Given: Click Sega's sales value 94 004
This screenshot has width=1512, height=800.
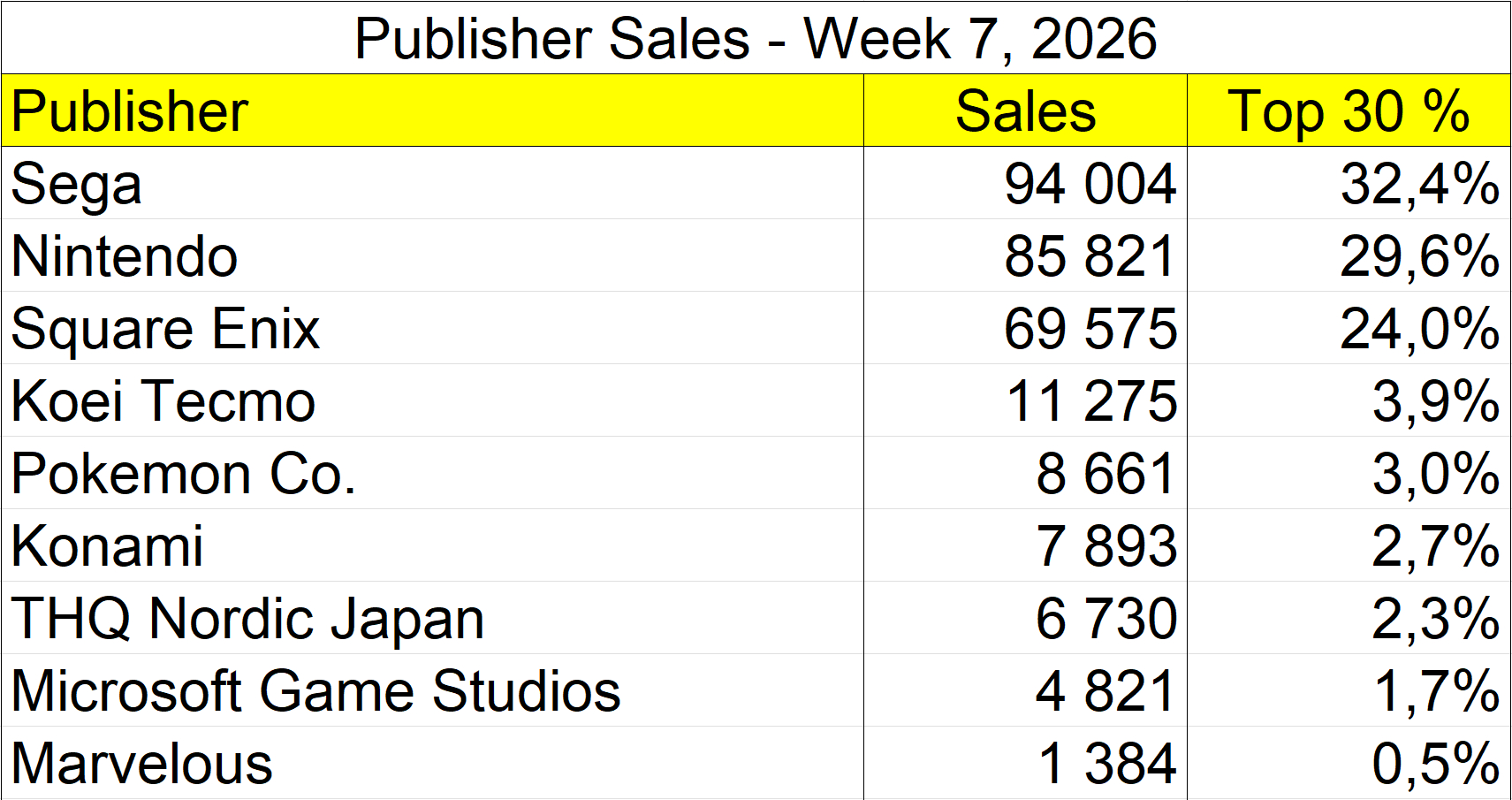Looking at the screenshot, I should click(x=1090, y=184).
